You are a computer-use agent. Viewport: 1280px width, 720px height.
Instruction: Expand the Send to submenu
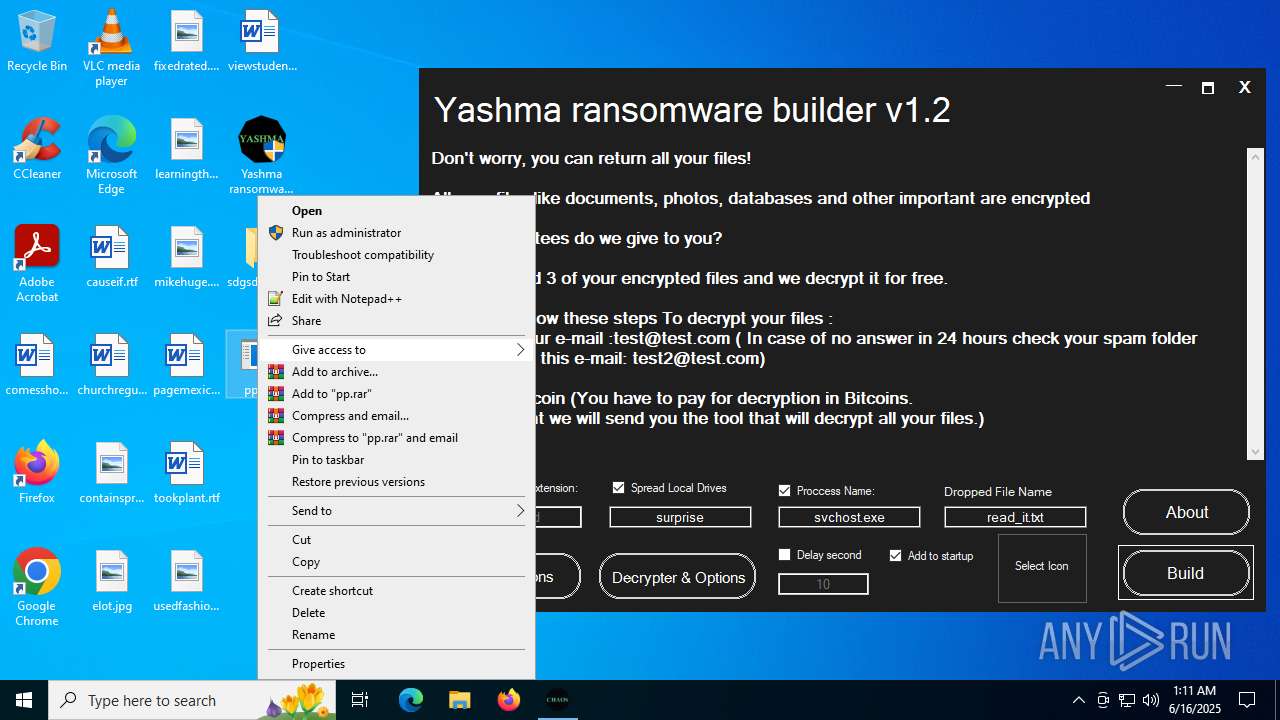pyautogui.click(x=396, y=511)
